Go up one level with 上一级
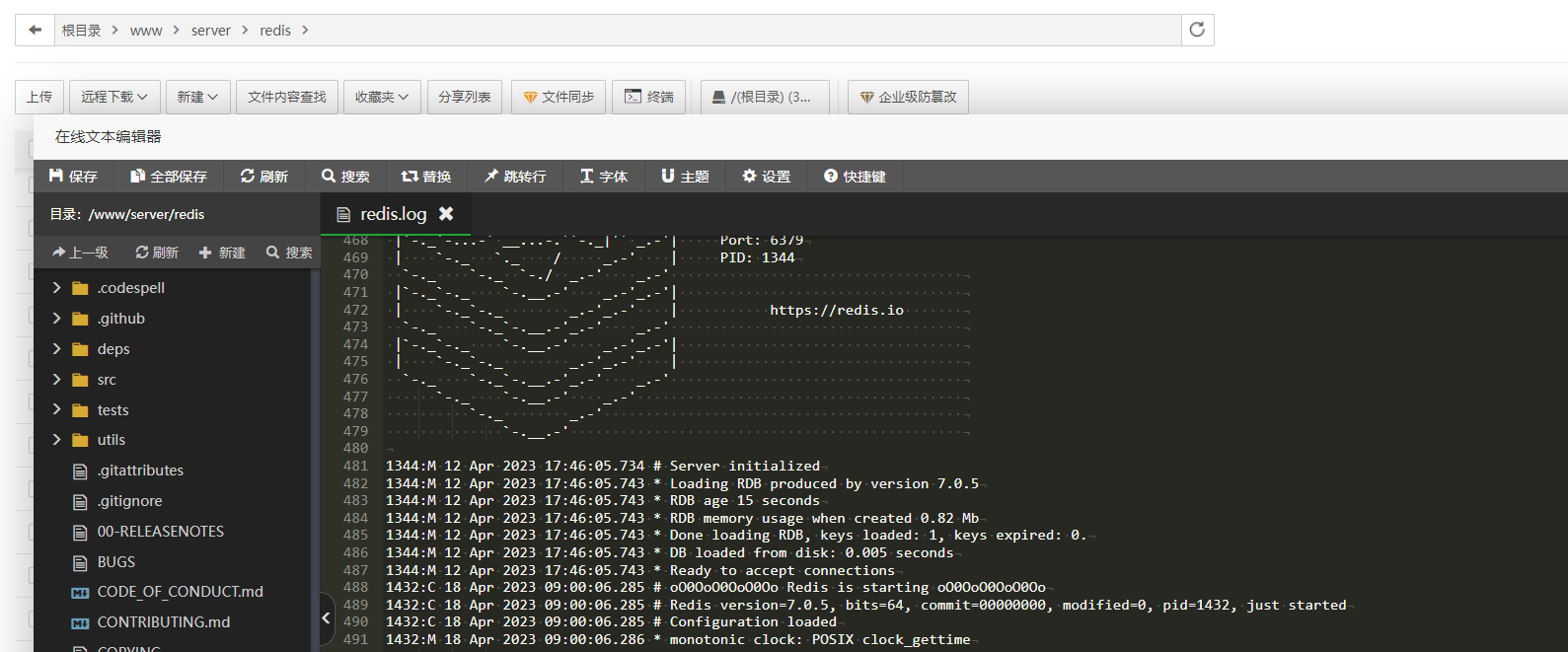Image resolution: width=1568 pixels, height=652 pixels. pos(81,253)
